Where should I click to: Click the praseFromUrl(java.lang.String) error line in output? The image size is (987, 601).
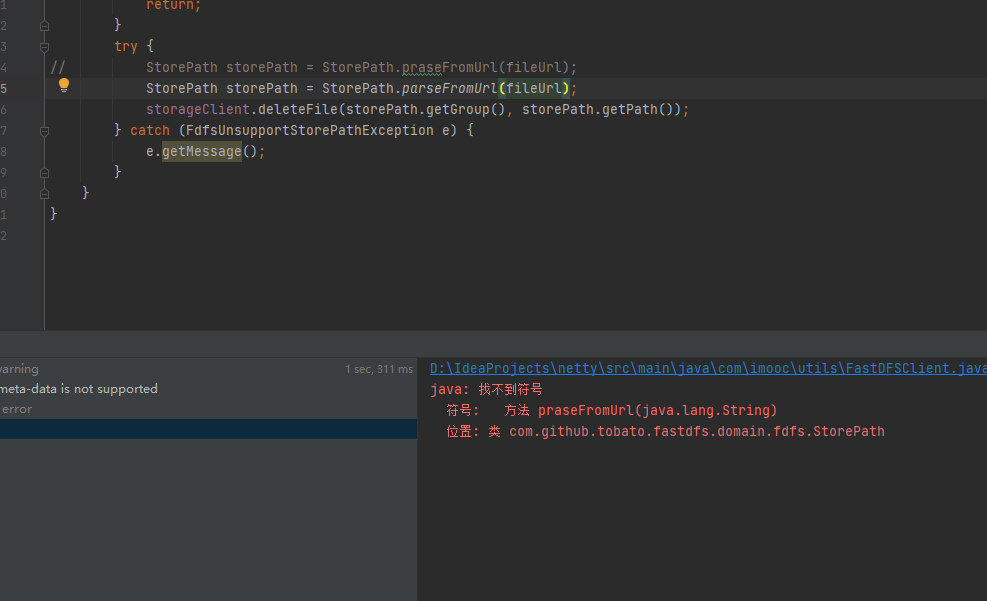click(656, 410)
